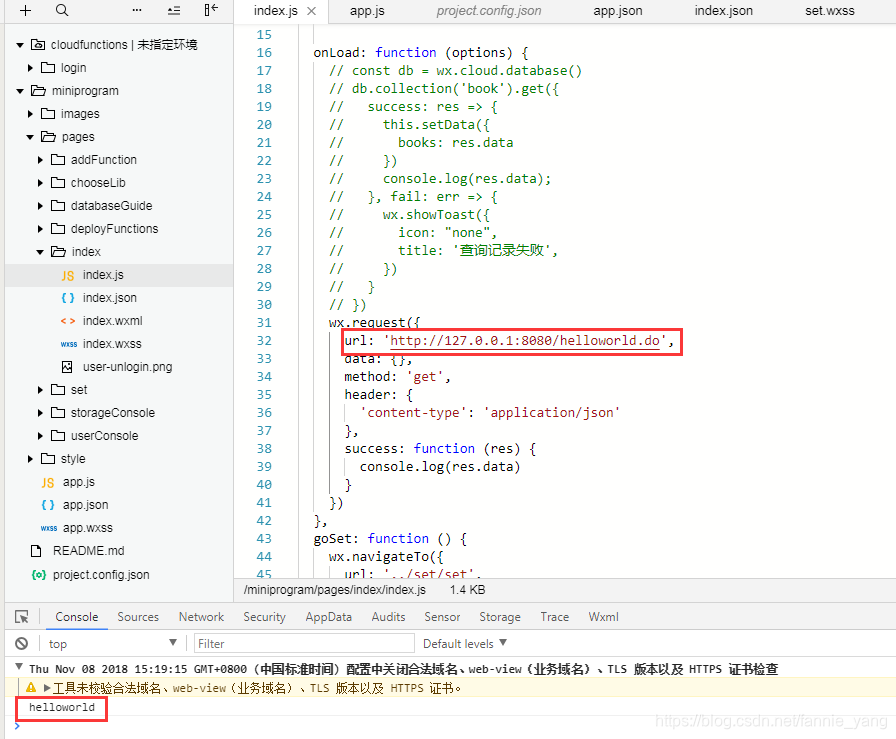Open app.json via its braces icon

48,505
